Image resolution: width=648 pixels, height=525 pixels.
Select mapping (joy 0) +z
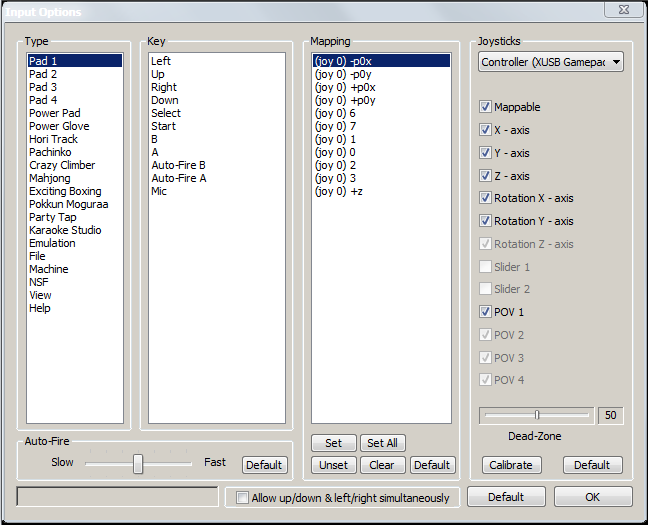tap(381, 191)
